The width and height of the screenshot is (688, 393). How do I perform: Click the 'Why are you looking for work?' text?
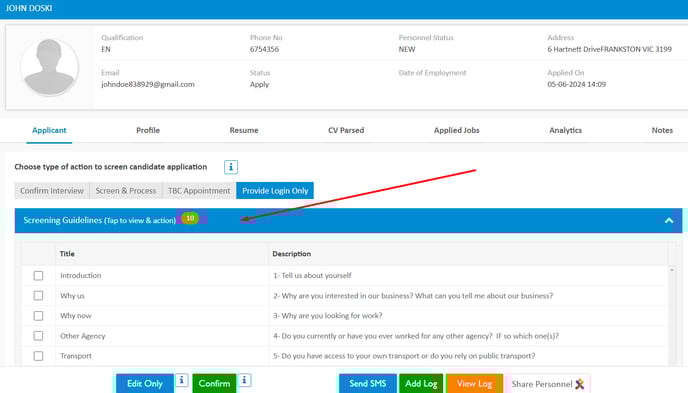pyautogui.click(x=328, y=316)
